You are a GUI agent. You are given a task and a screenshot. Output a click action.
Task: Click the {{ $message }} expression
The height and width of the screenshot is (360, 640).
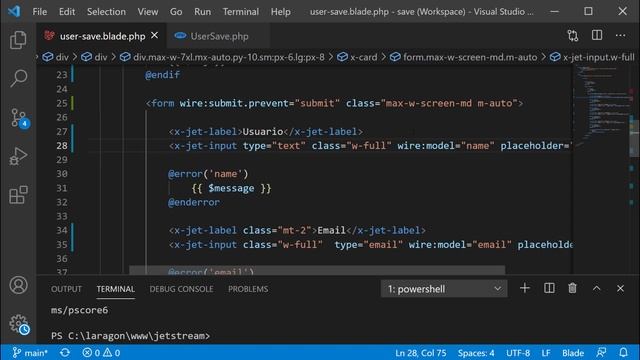pos(231,188)
